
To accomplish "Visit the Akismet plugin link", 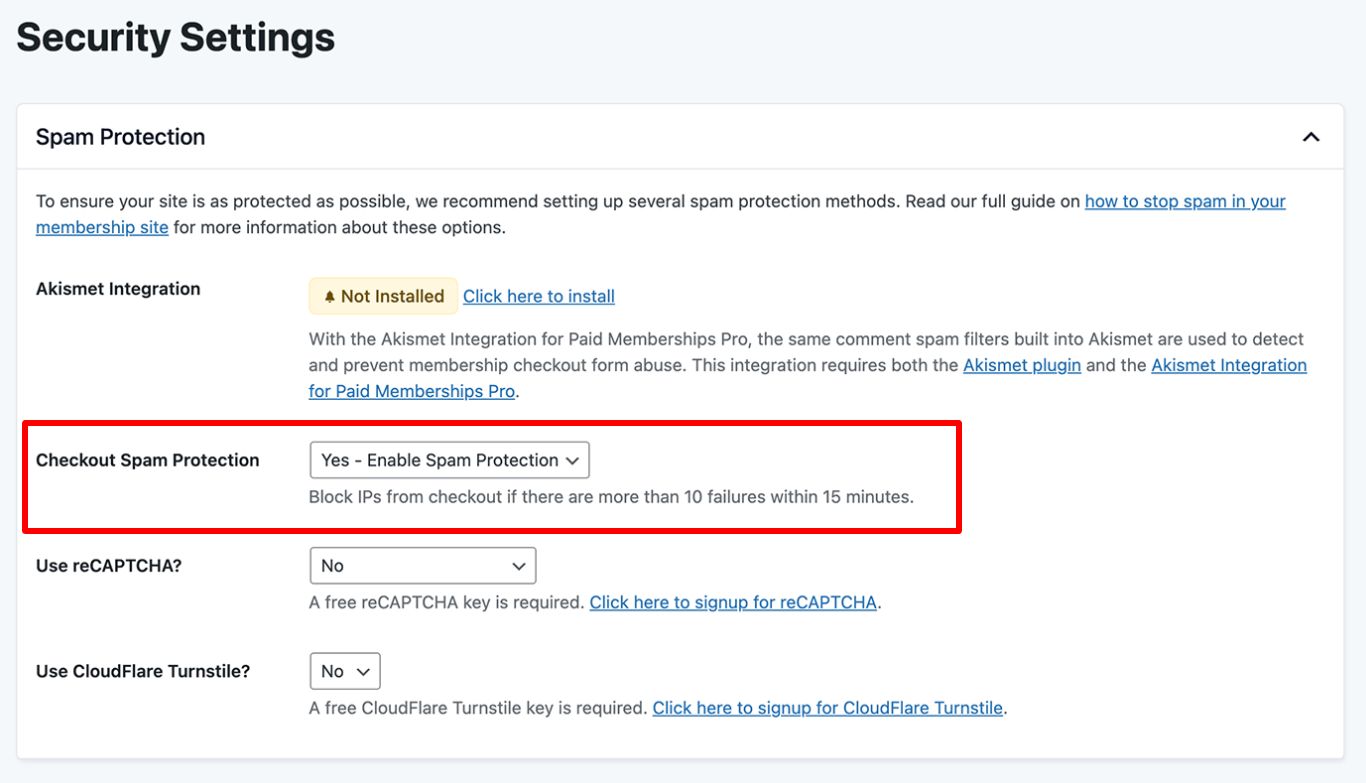I will click(1021, 365).
